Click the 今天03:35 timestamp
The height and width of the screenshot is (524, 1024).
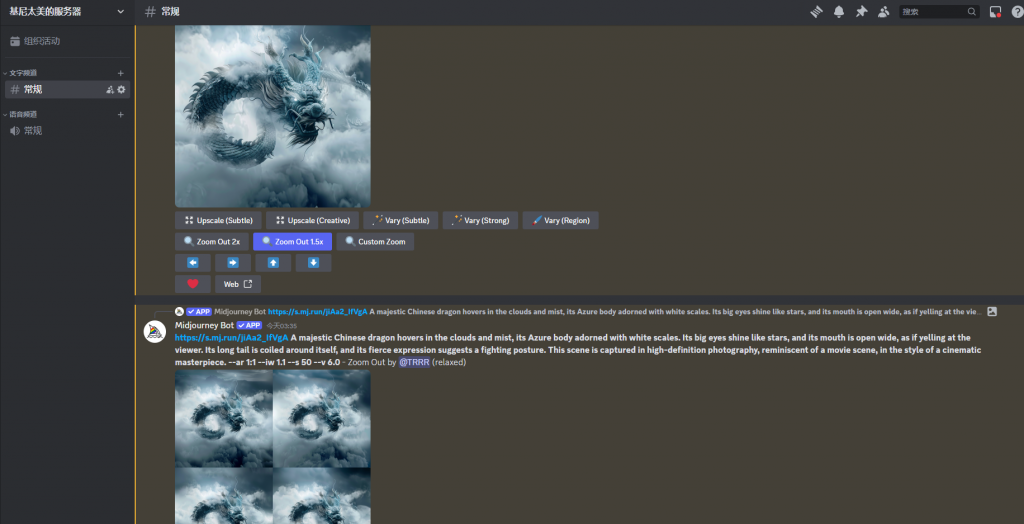point(281,325)
